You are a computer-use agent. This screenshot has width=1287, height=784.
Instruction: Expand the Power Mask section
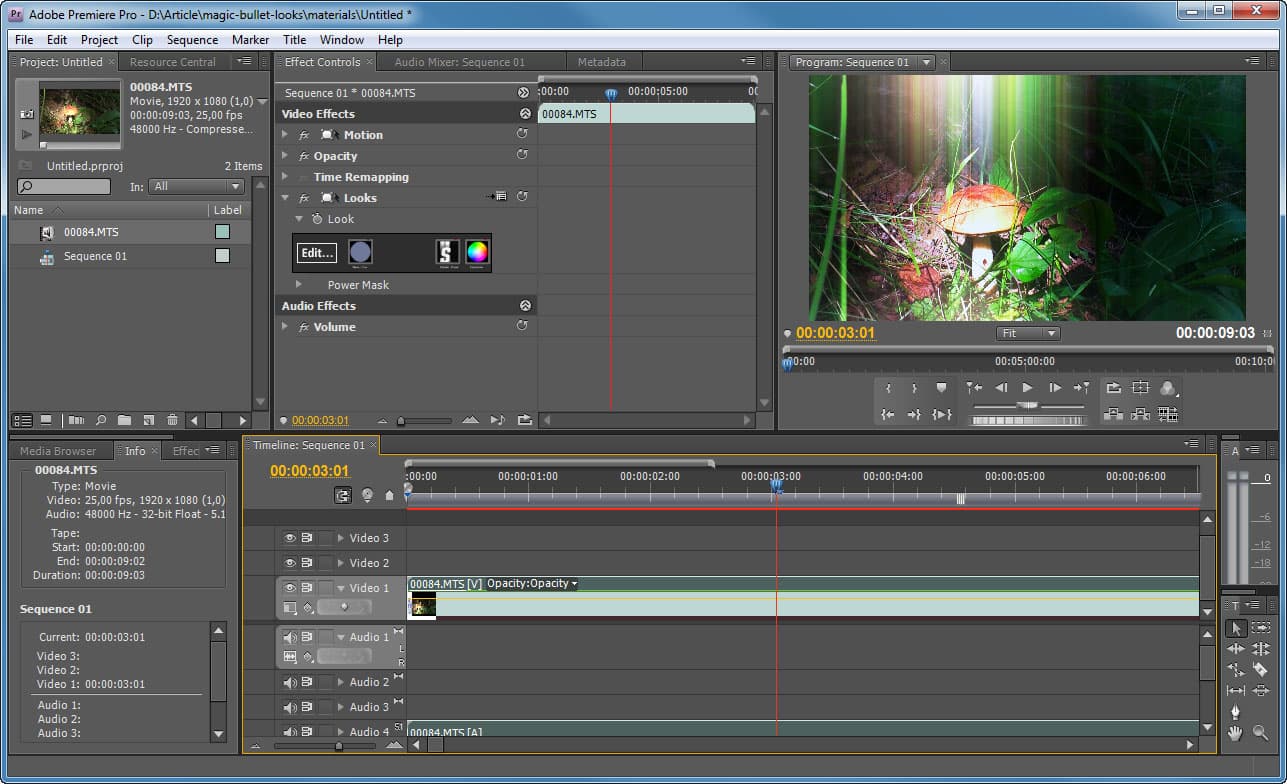(x=299, y=285)
